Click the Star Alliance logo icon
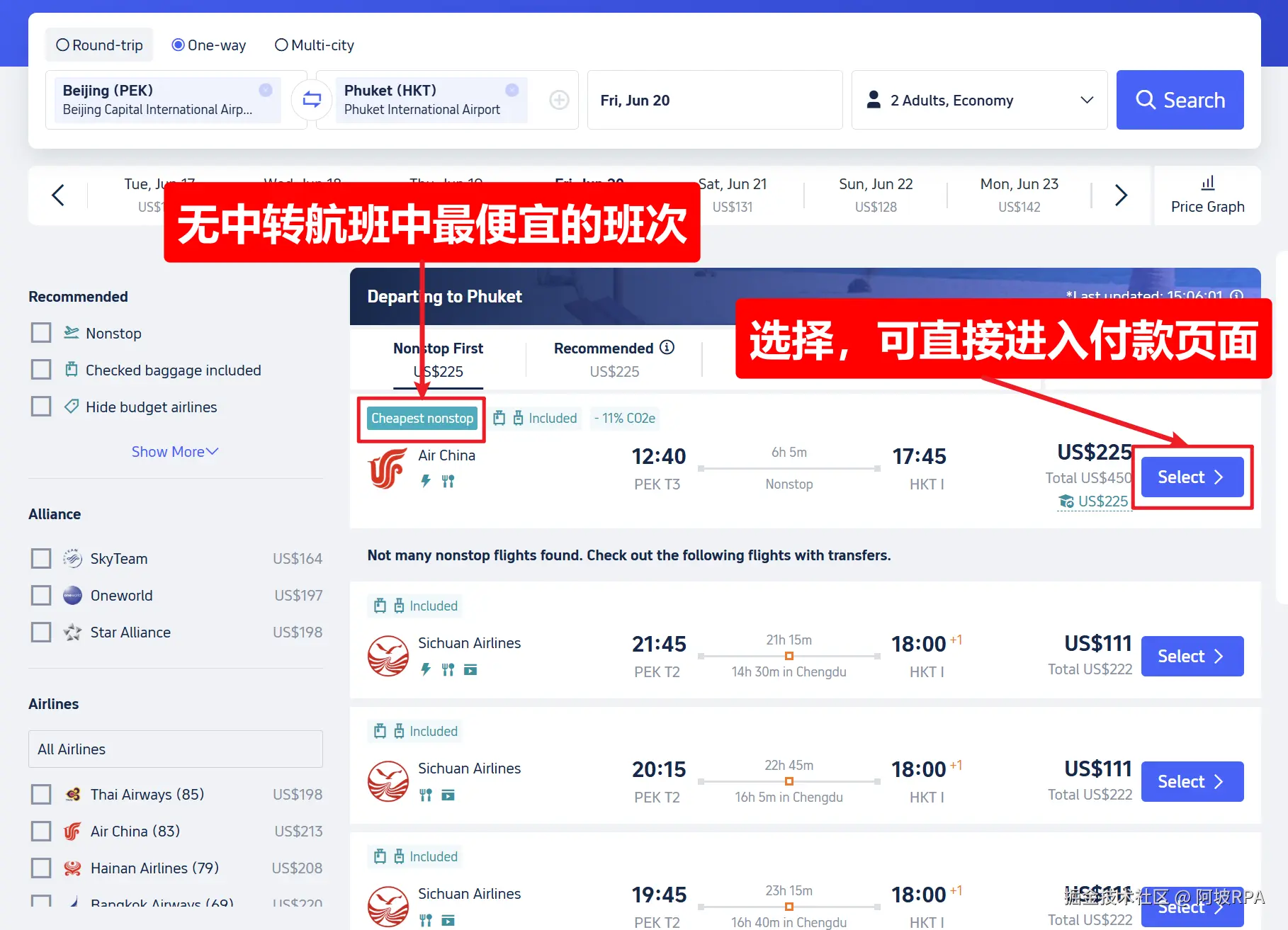1288x930 pixels. (72, 632)
